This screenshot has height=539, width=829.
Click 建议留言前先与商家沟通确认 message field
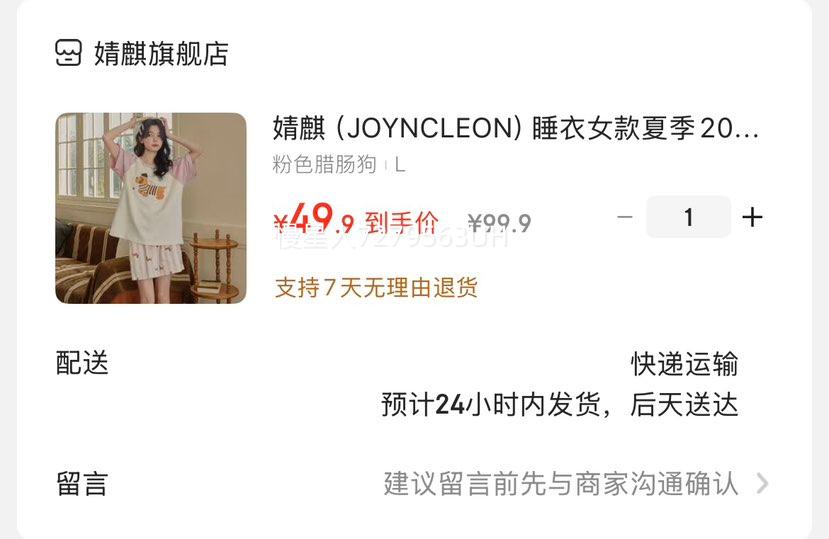(561, 483)
